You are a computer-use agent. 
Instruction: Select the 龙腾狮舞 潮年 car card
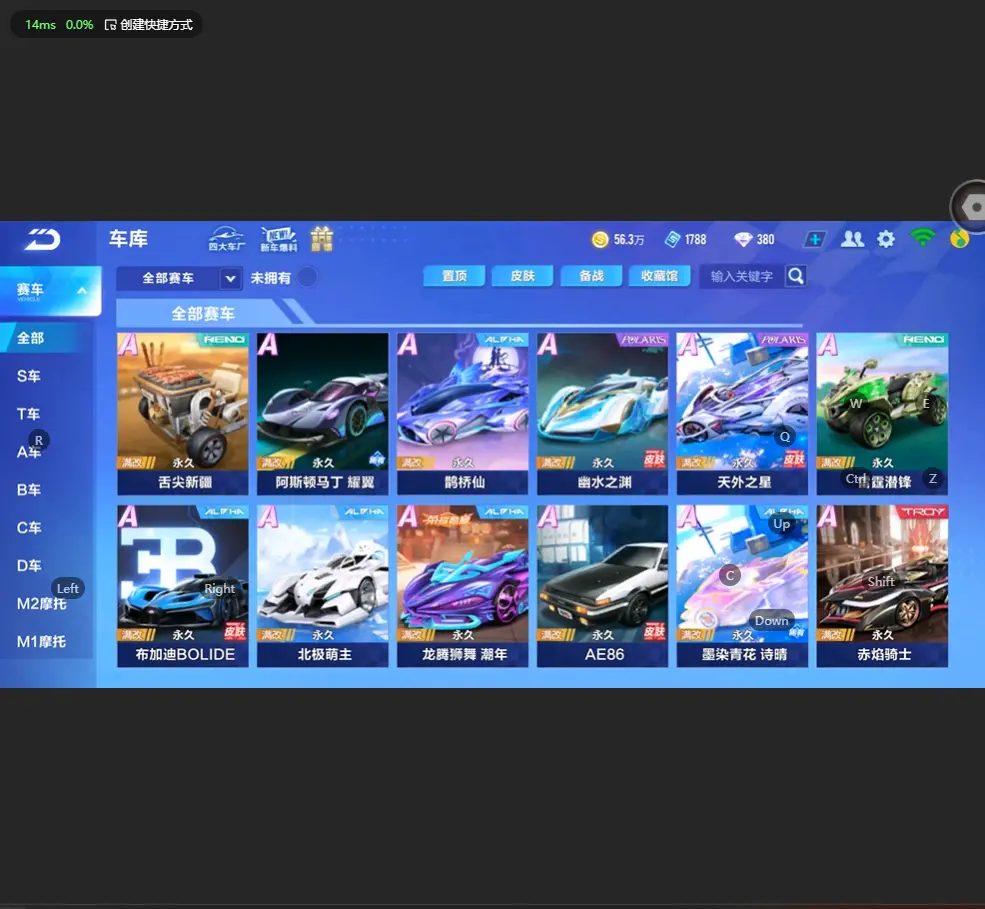[462, 586]
